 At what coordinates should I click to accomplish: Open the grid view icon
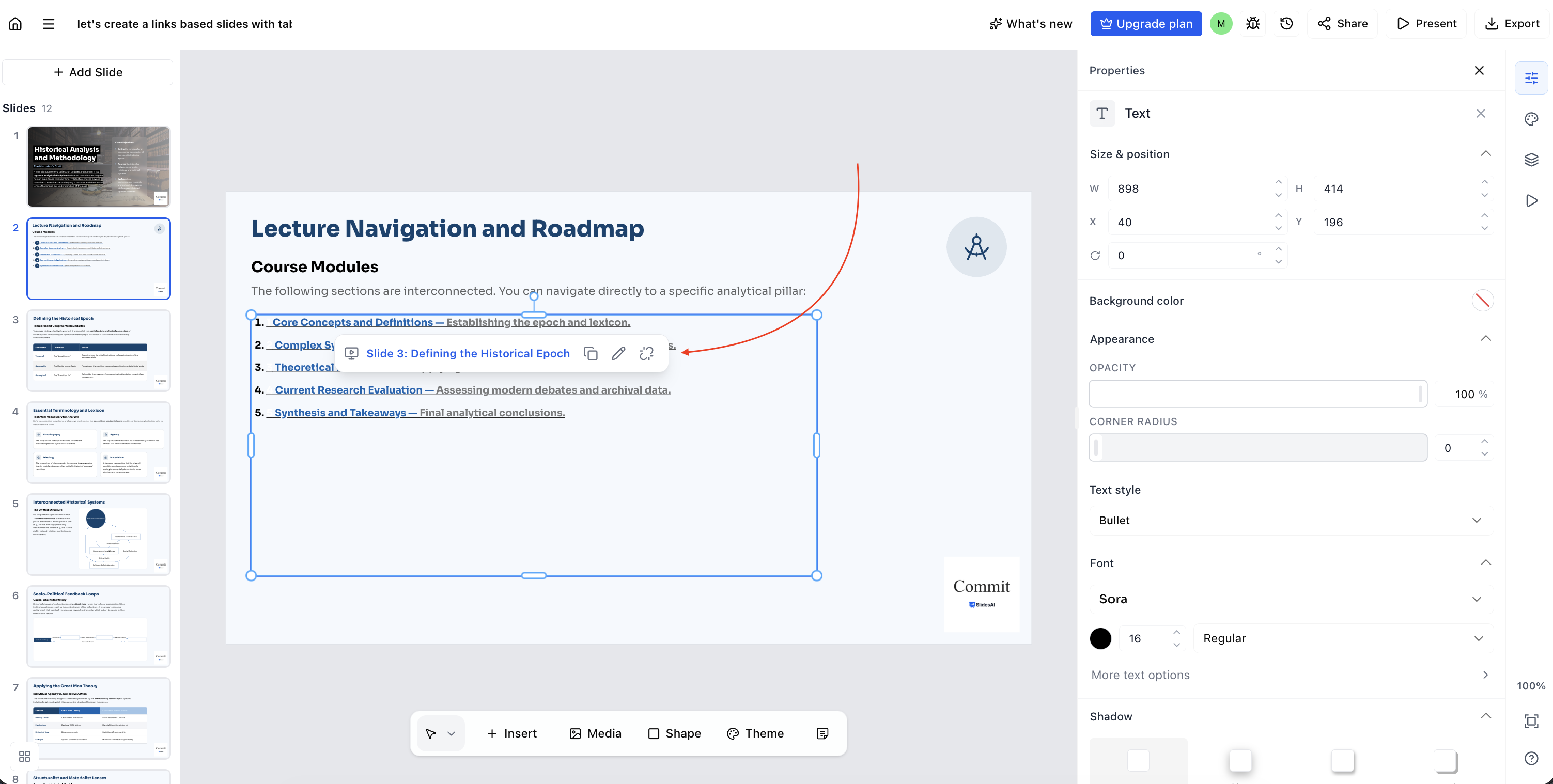[x=25, y=756]
